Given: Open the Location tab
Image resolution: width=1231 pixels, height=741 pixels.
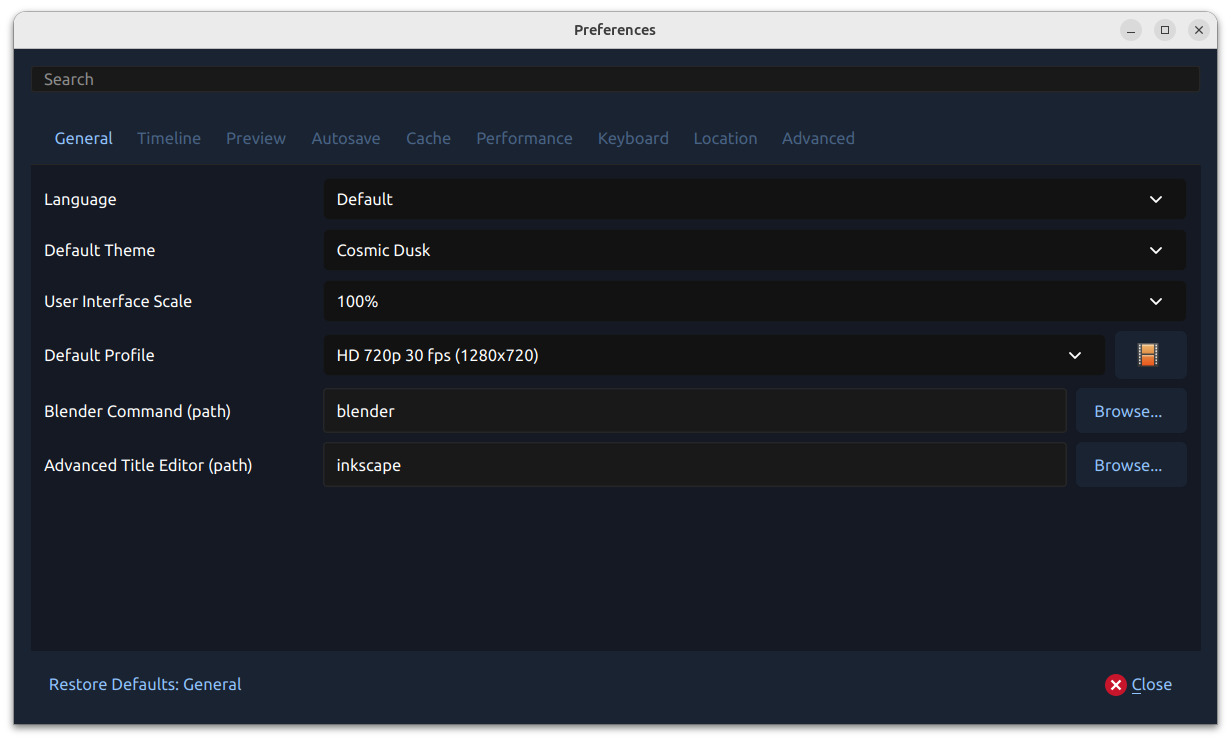Looking at the screenshot, I should pos(725,138).
